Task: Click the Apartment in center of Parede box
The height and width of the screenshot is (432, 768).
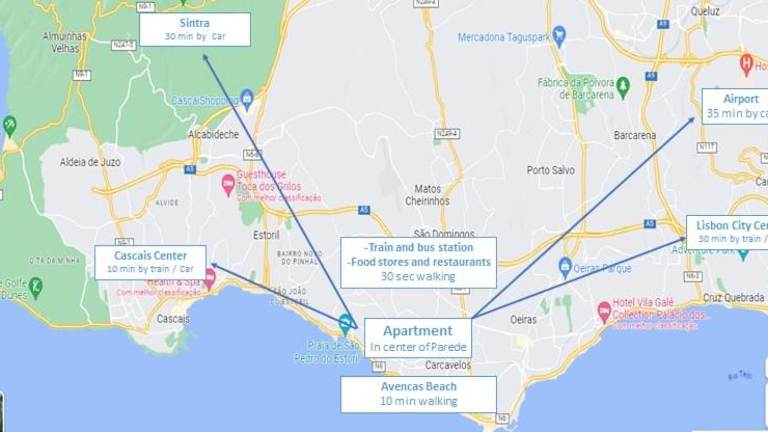Action: (418, 337)
